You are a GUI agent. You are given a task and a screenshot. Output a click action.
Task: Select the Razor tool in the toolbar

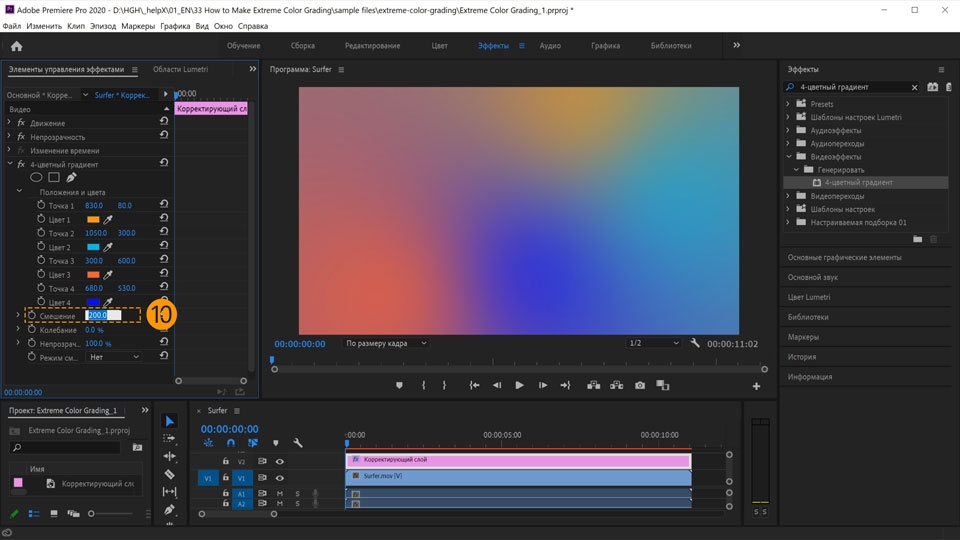click(169, 474)
